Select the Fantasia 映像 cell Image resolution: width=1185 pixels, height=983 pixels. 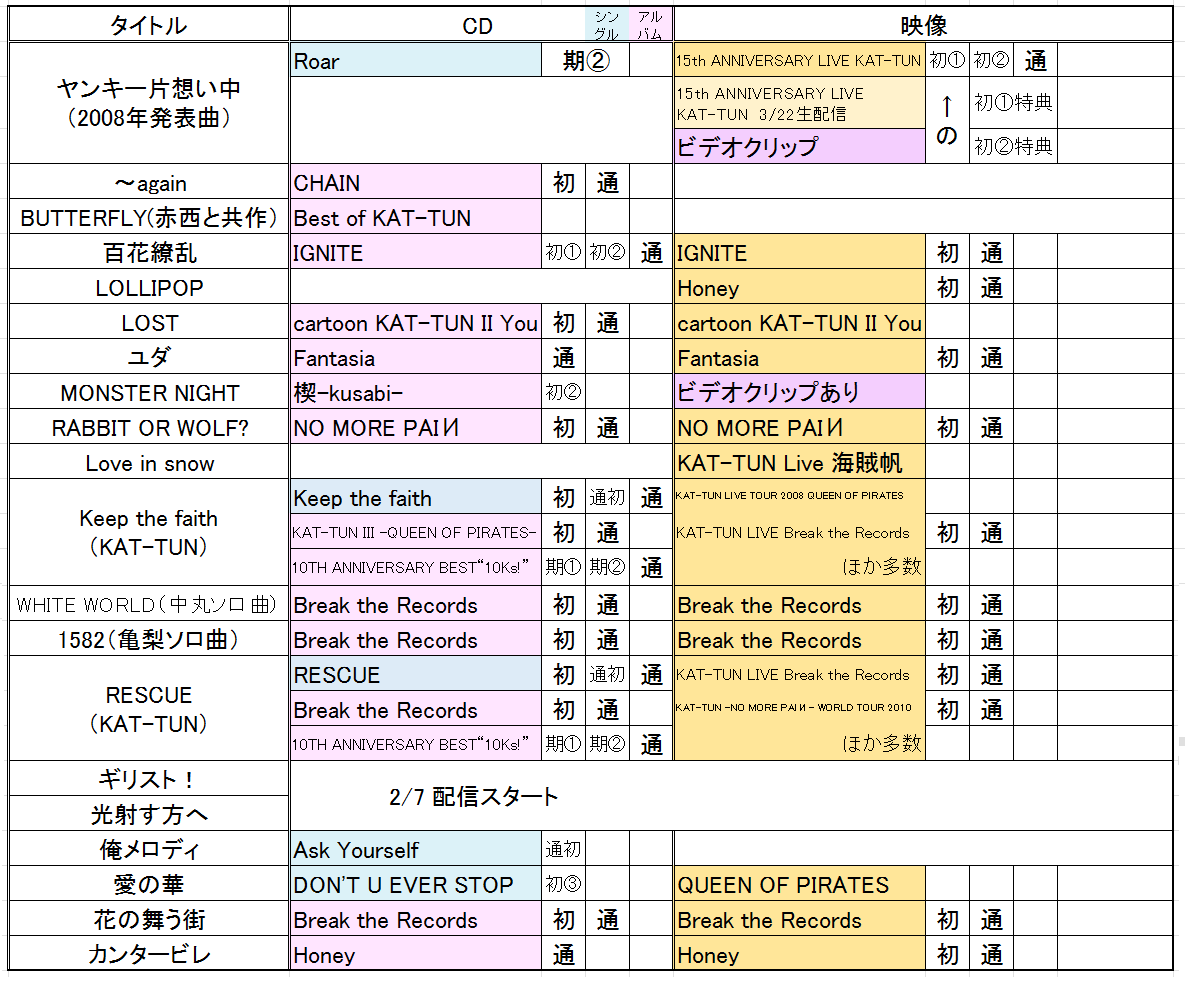(800, 357)
